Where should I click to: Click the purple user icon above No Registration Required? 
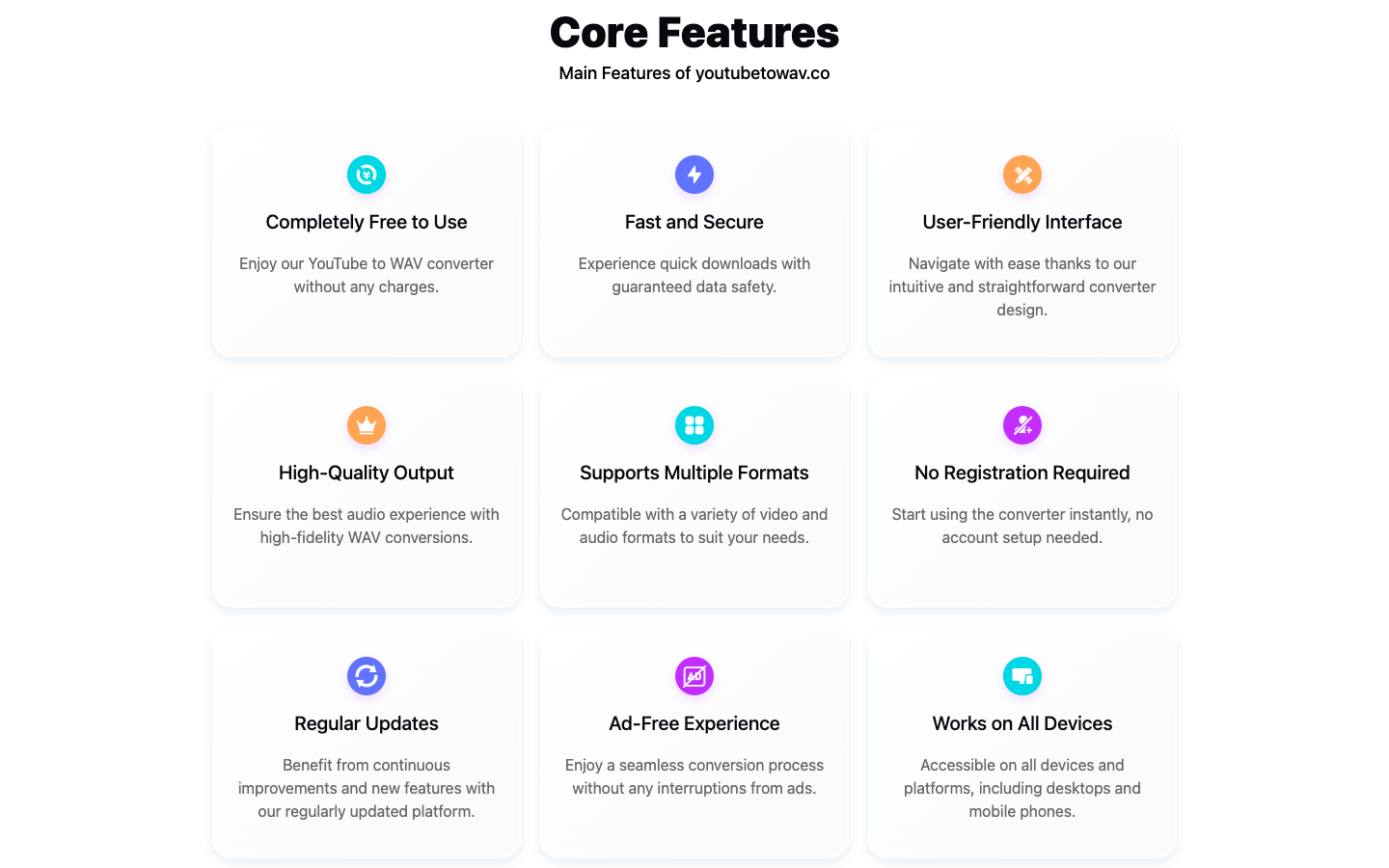1022,425
